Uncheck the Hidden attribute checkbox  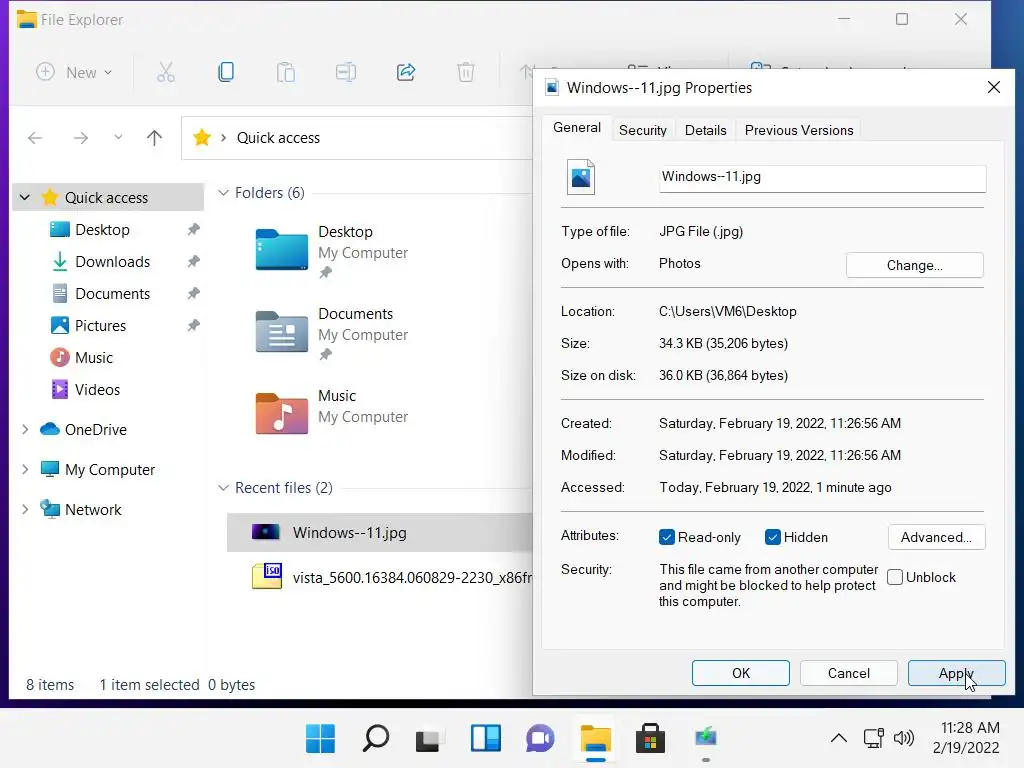tap(773, 537)
